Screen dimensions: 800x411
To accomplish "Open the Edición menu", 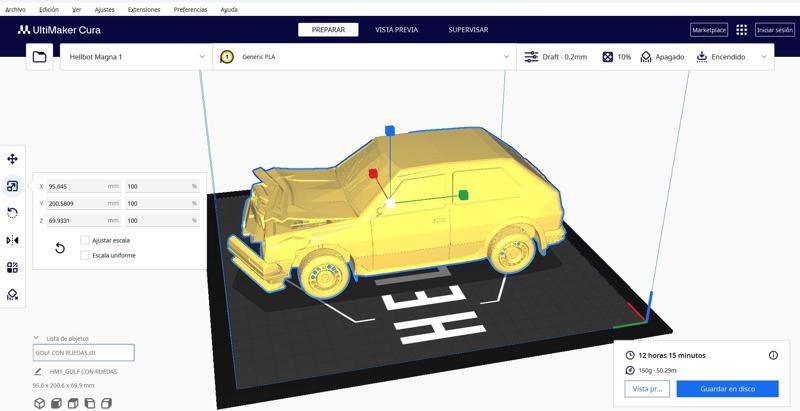I will 49,10.
